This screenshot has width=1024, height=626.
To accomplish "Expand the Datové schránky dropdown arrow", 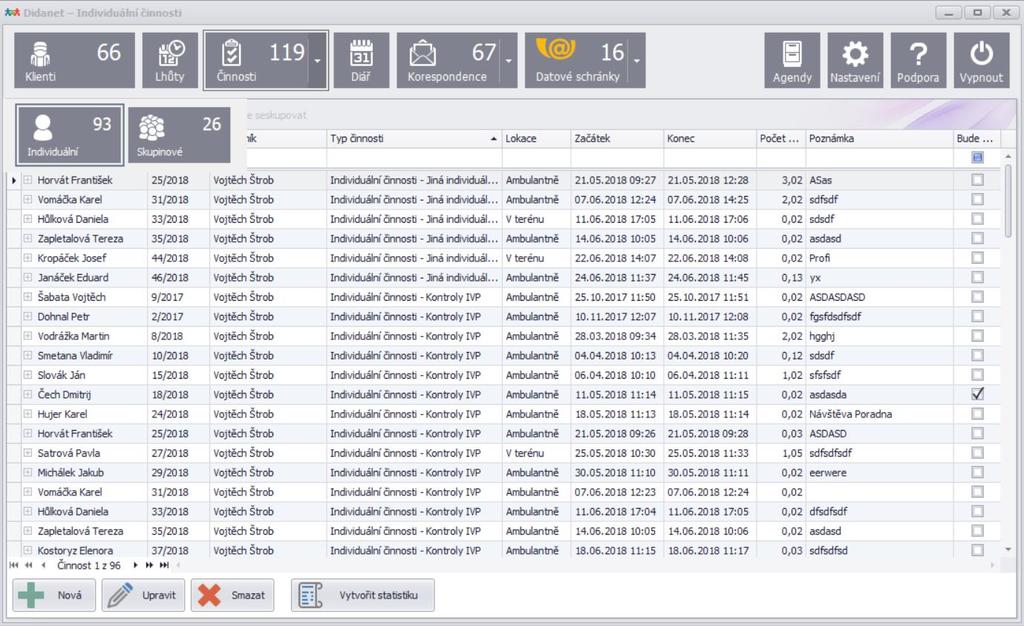I will 637,60.
